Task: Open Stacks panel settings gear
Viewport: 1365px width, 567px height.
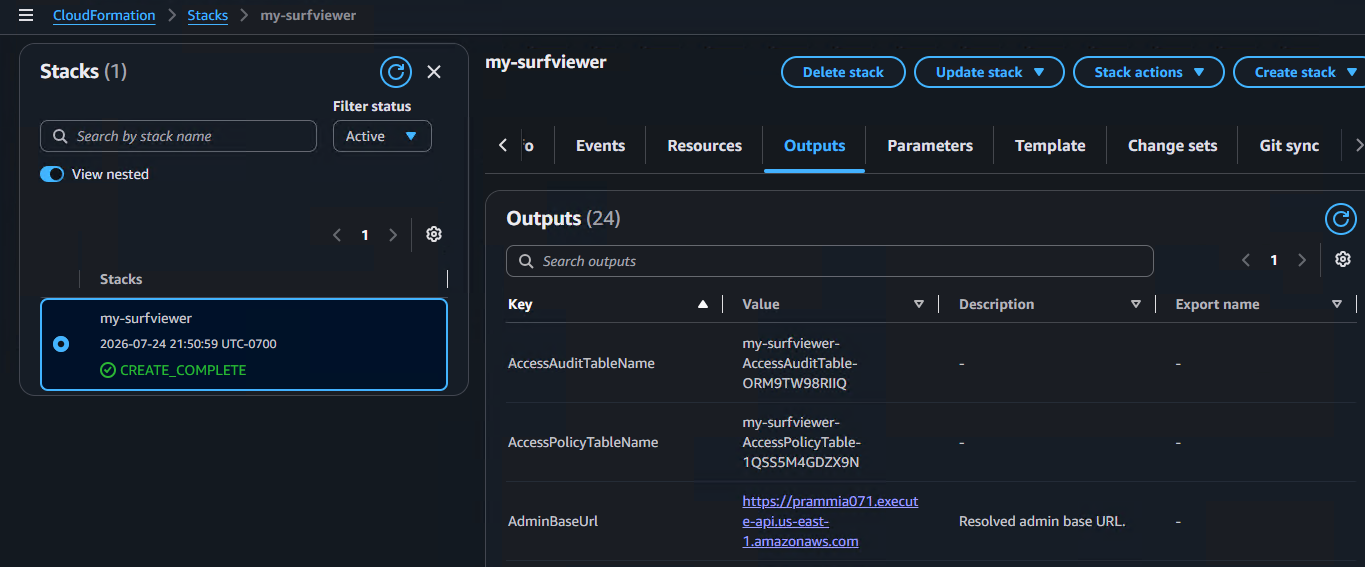Action: point(434,234)
